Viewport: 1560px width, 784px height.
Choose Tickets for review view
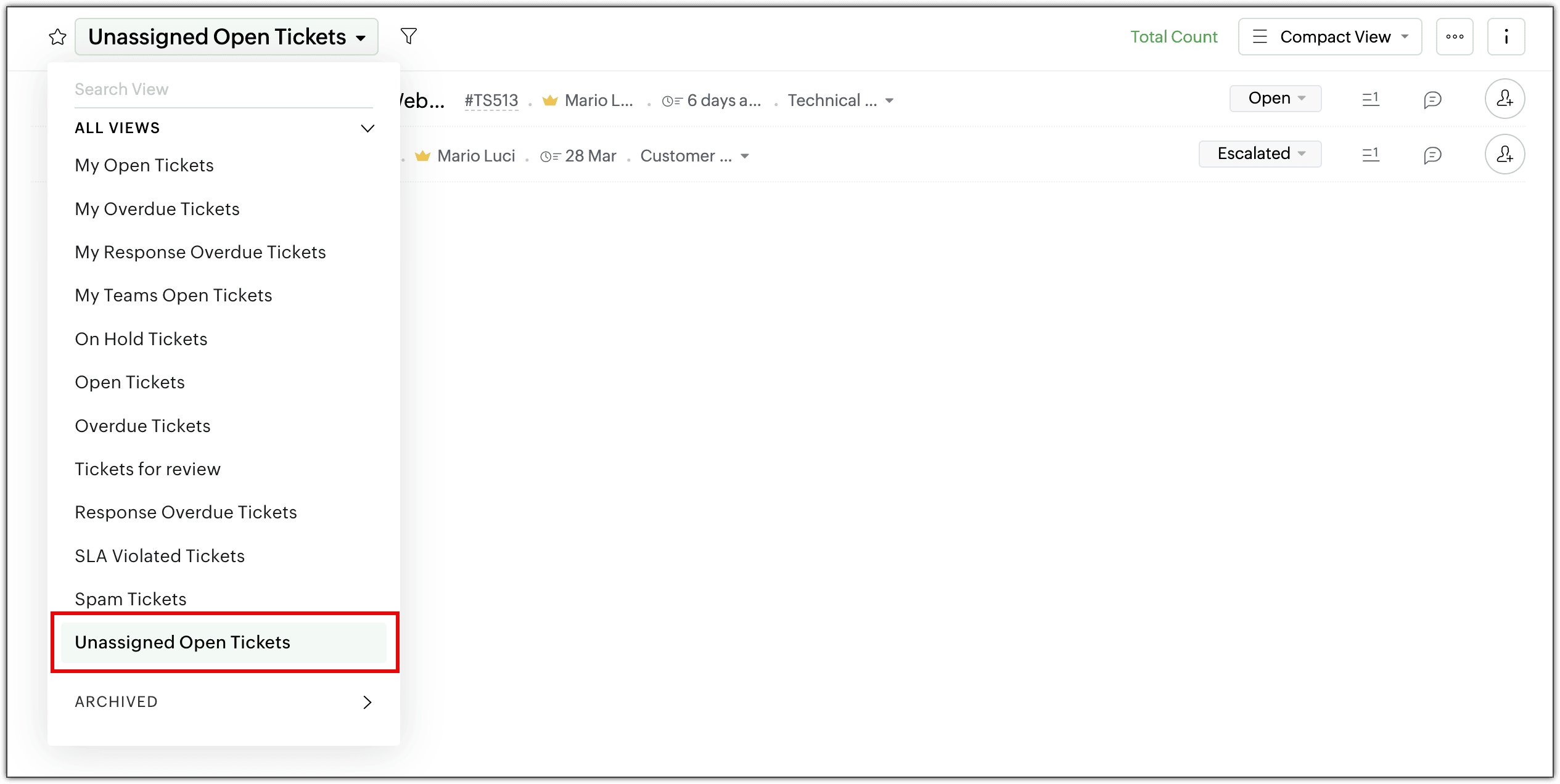[x=147, y=469]
